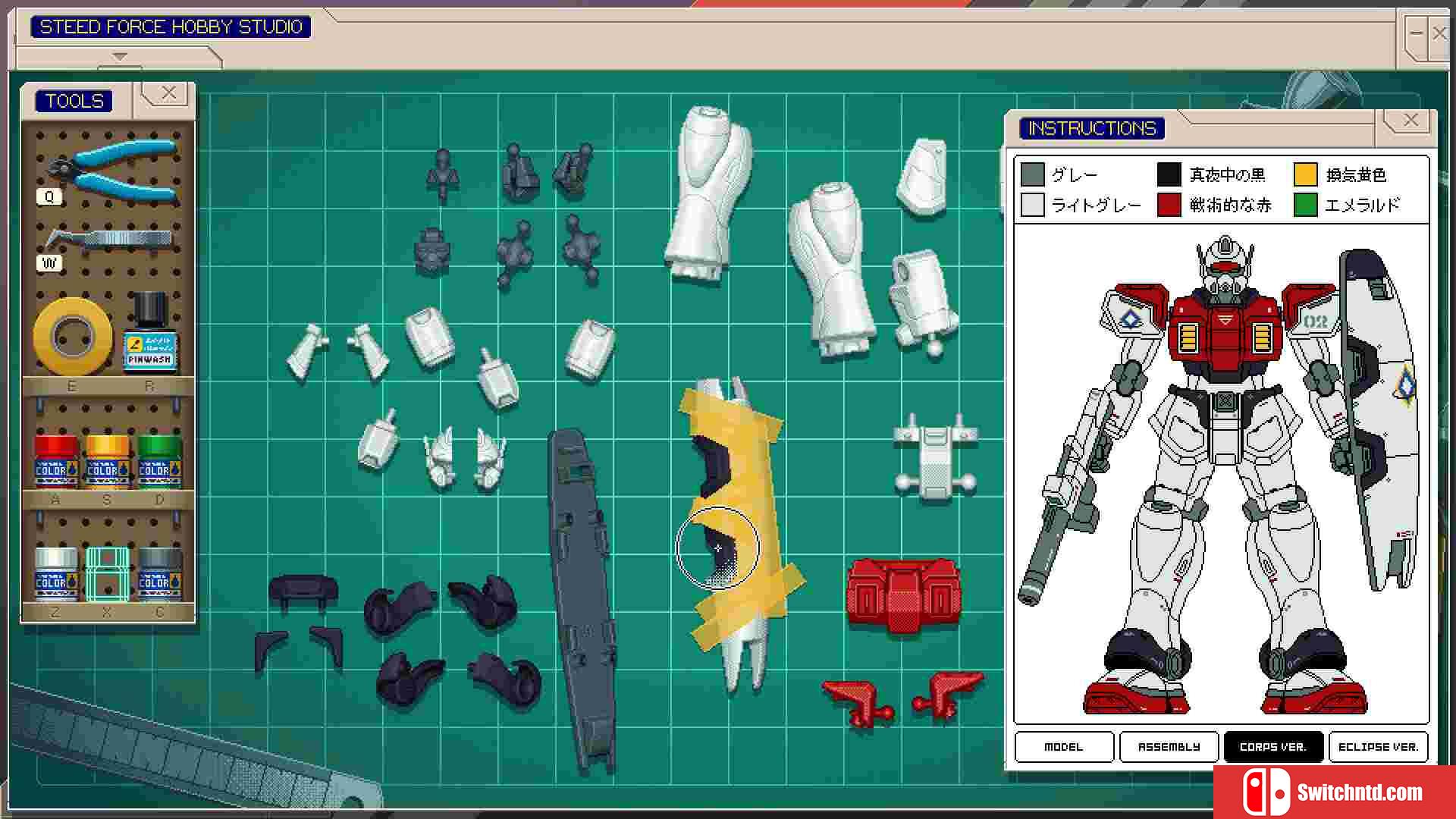
Task: Select the green paint jar
Action: [158, 461]
